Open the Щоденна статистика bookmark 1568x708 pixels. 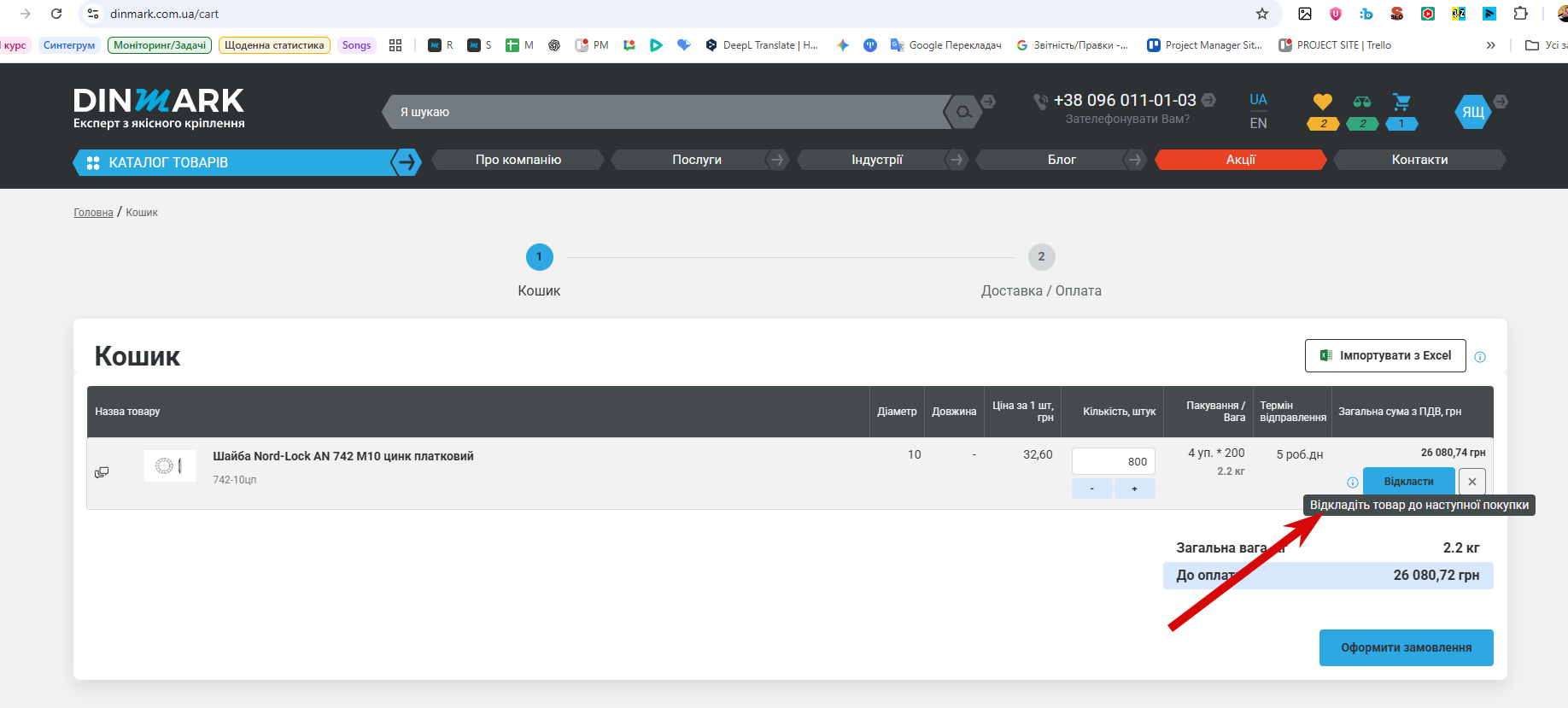point(274,45)
